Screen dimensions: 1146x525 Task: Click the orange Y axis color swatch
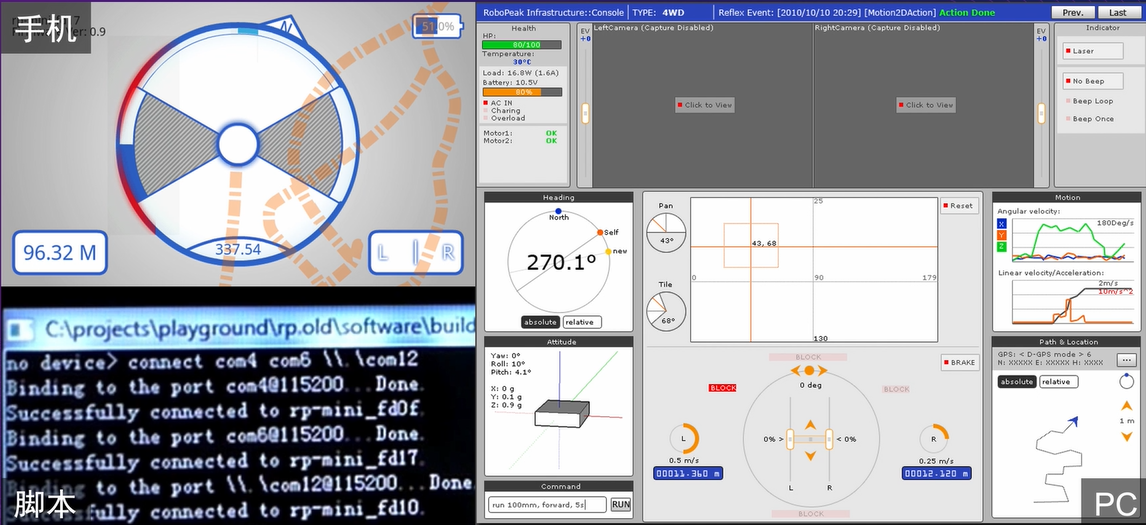pos(1001,235)
